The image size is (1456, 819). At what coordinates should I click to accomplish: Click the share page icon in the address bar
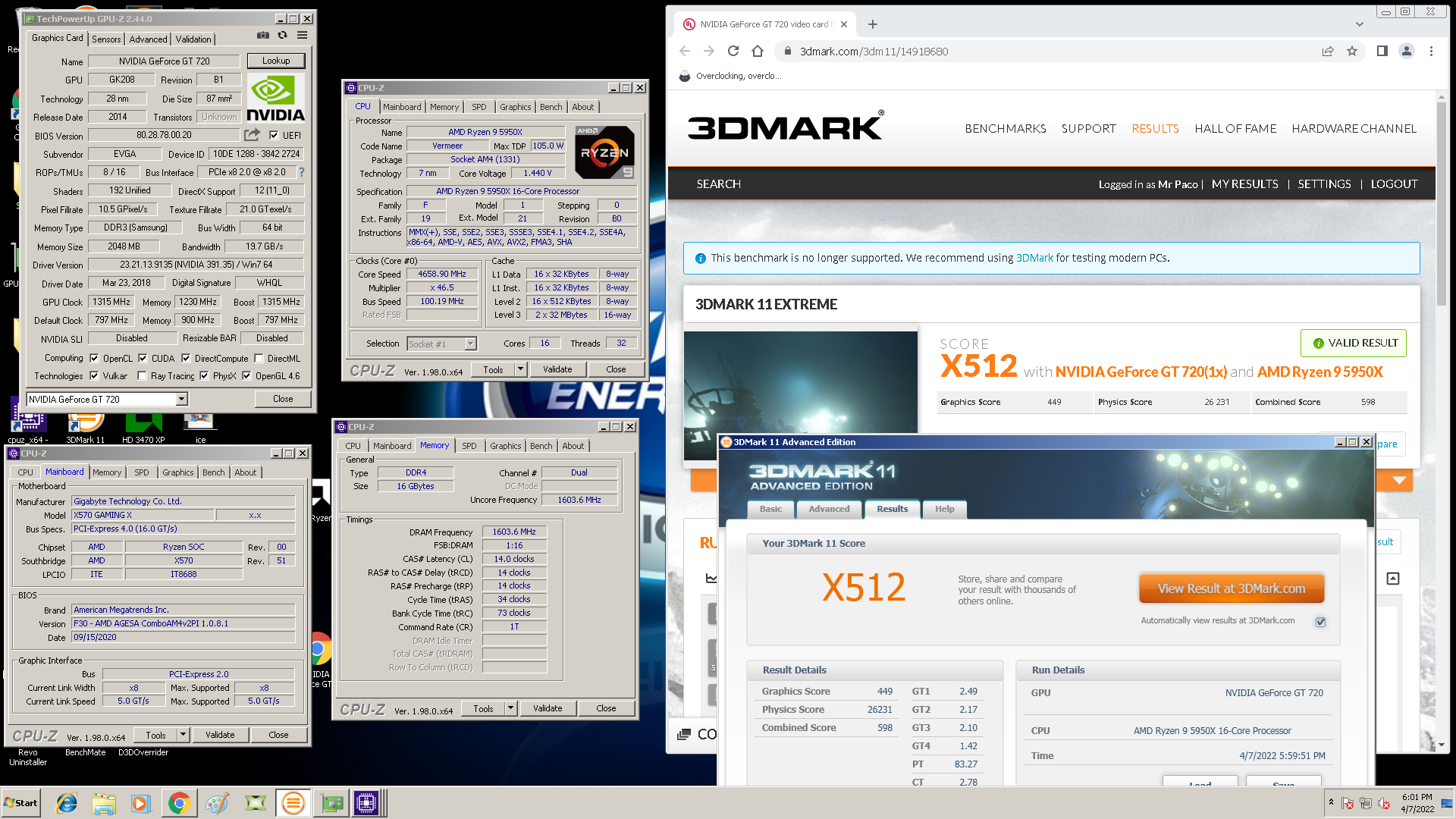click(1328, 51)
